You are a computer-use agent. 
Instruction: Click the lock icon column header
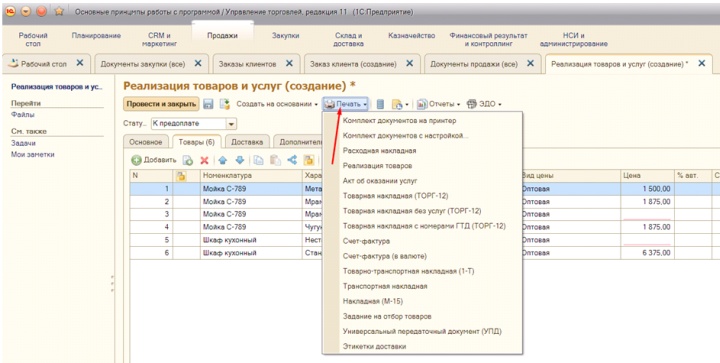181,176
